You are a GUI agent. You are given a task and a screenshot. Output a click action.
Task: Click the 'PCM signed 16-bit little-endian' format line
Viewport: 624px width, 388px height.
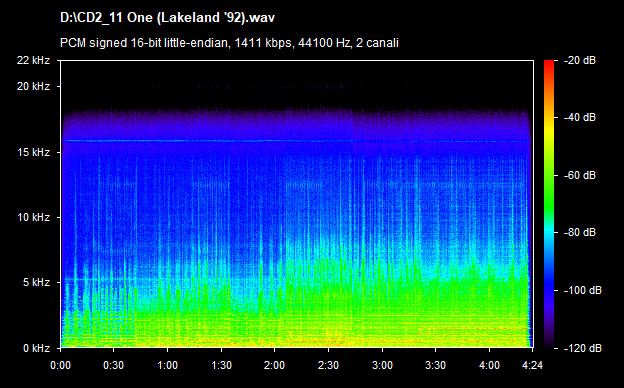(x=229, y=43)
